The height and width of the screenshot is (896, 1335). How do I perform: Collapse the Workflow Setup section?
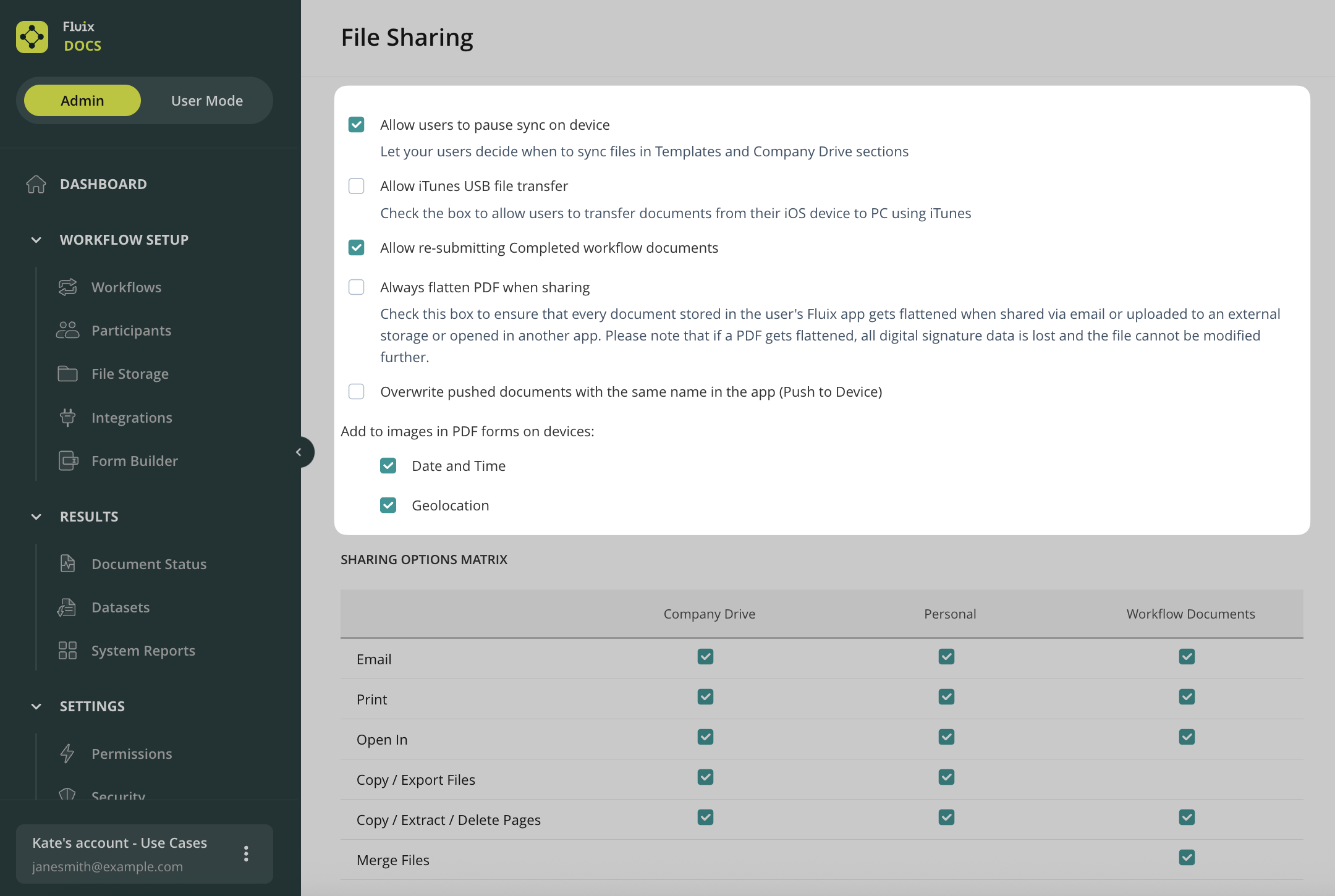tap(36, 240)
